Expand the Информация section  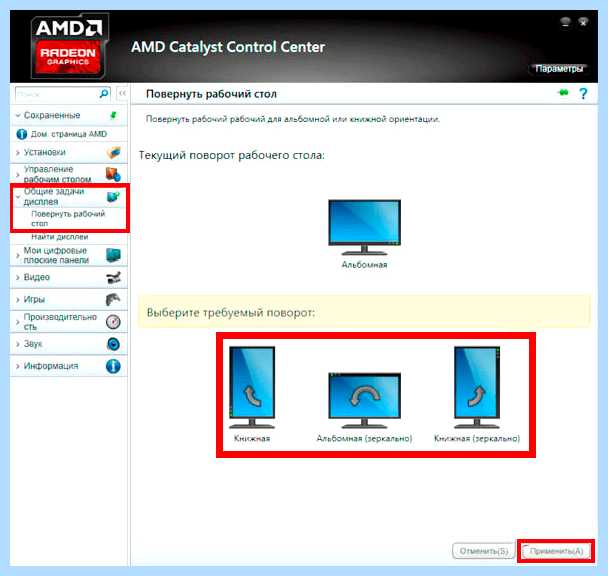[x=17, y=367]
